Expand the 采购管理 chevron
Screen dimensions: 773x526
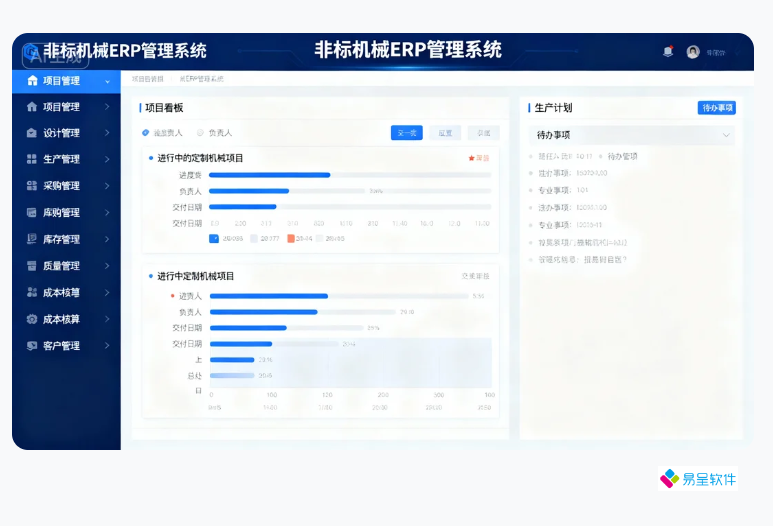pyautogui.click(x=107, y=186)
